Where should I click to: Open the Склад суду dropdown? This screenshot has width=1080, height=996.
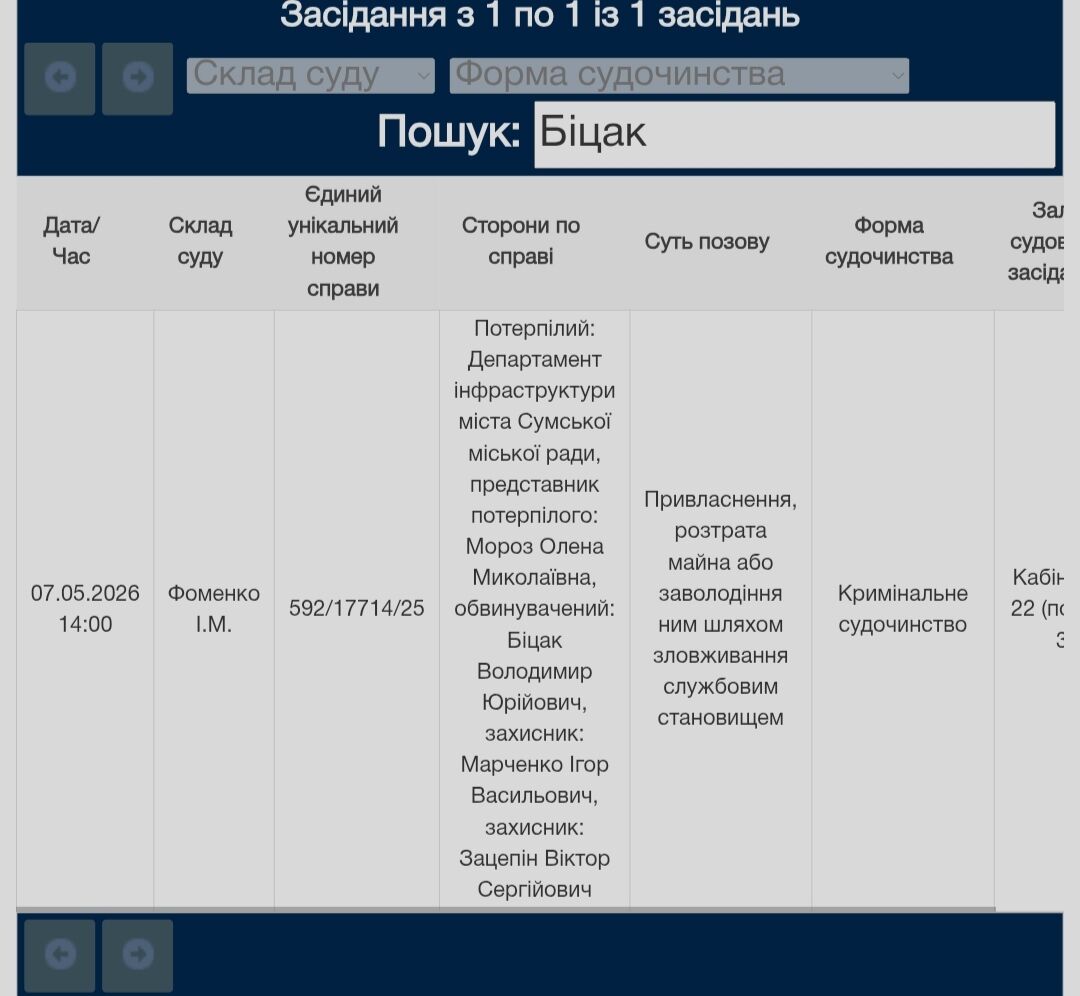[x=310, y=74]
